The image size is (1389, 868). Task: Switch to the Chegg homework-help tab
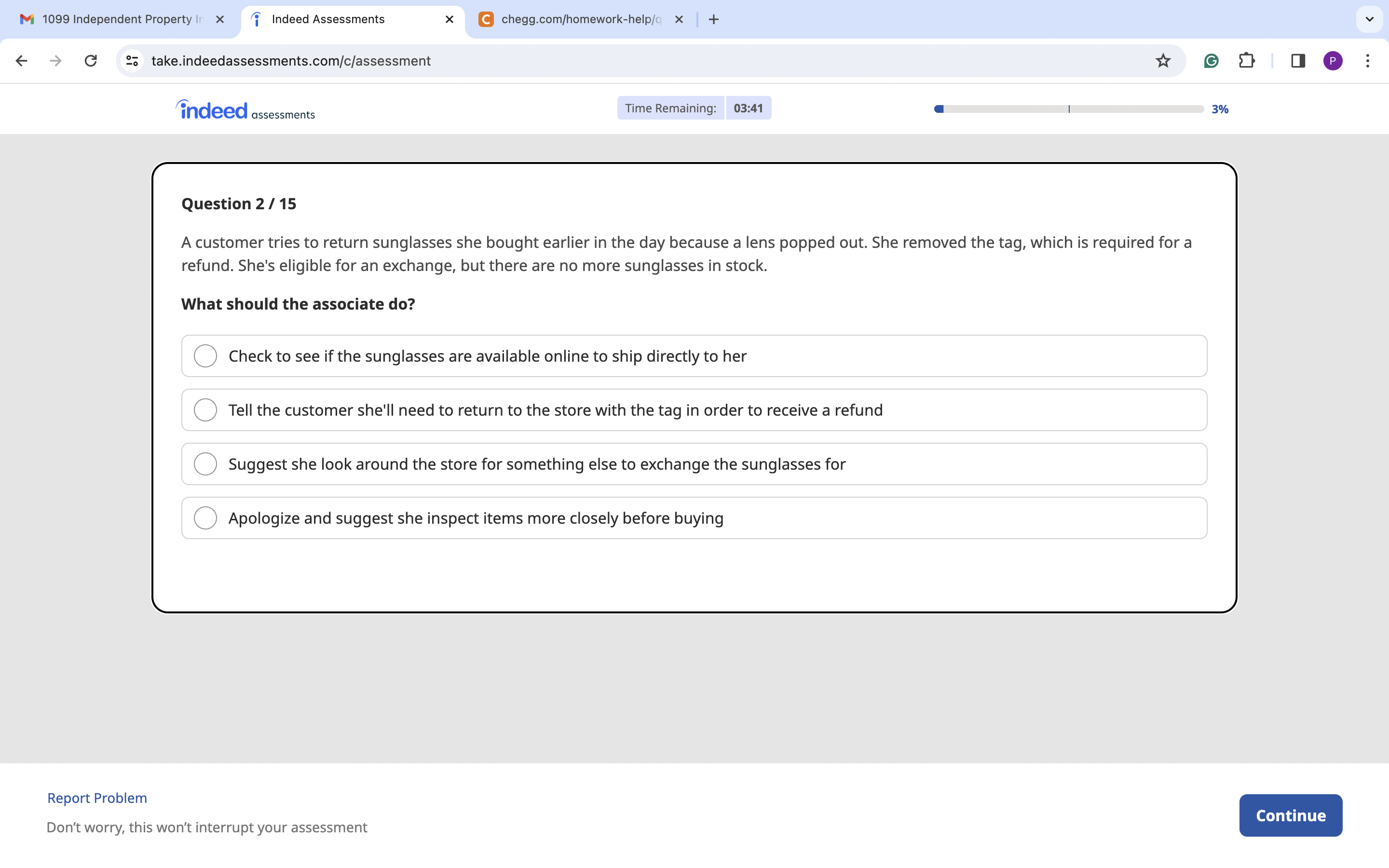[574, 19]
